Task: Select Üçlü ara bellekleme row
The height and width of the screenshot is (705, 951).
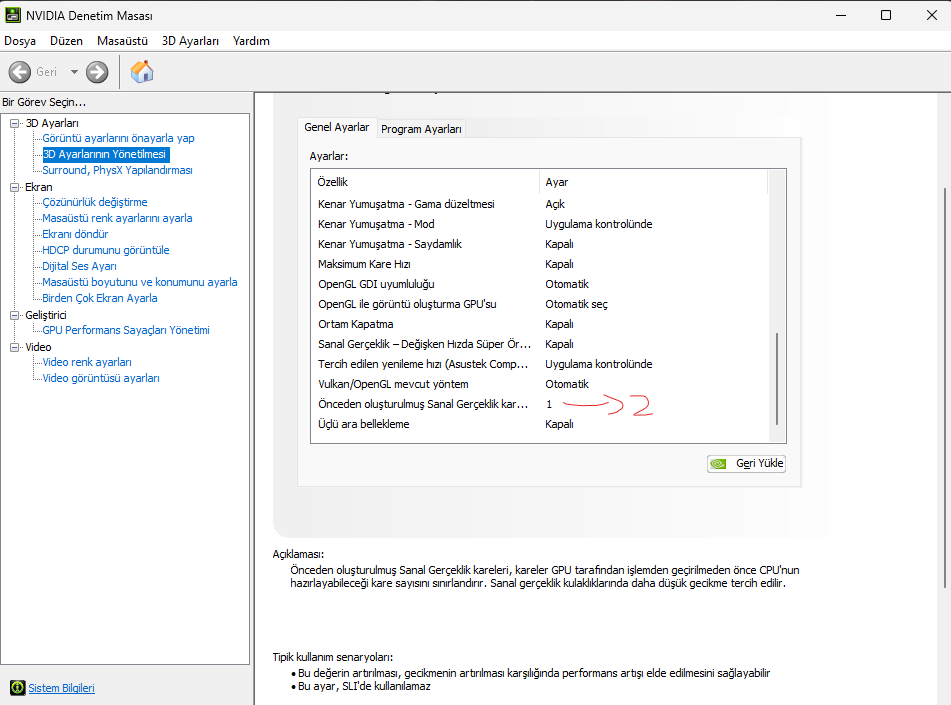Action: (540, 425)
